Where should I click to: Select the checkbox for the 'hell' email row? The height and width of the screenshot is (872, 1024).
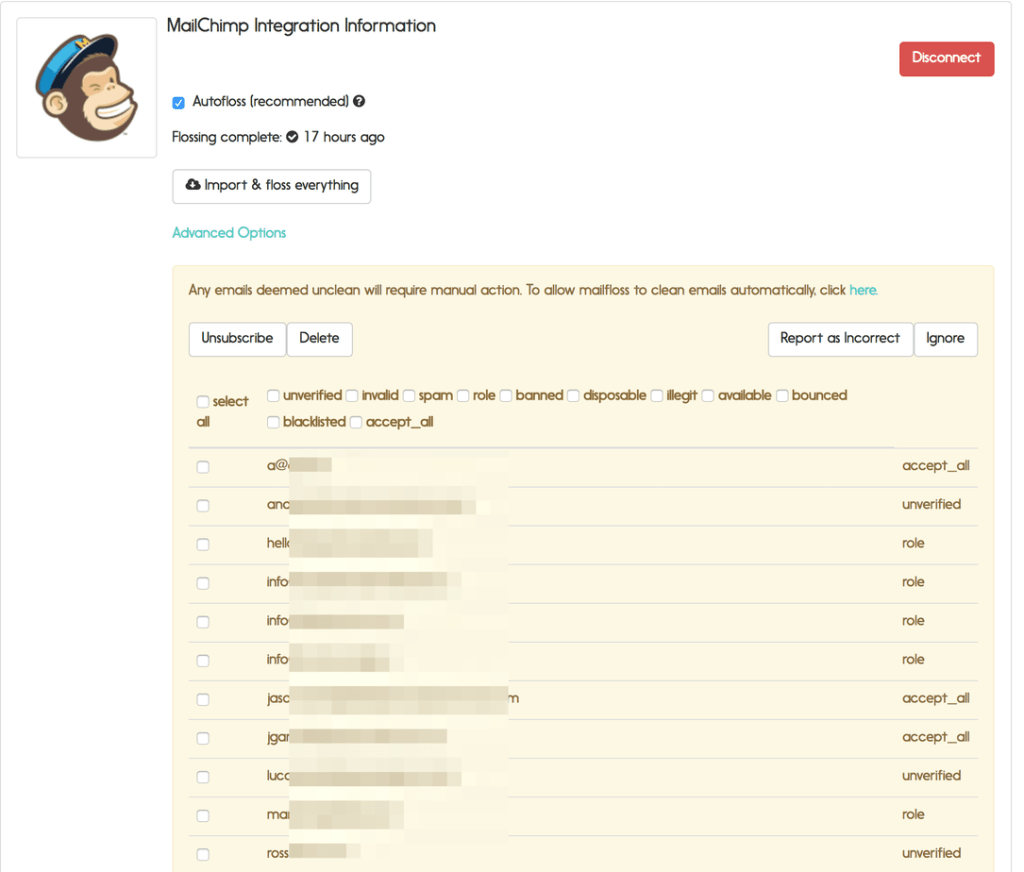[203, 545]
